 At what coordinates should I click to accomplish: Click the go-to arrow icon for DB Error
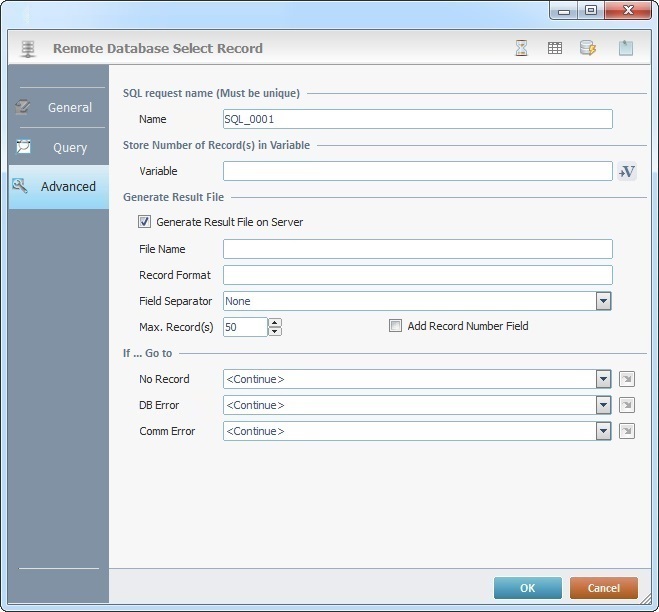[x=627, y=405]
